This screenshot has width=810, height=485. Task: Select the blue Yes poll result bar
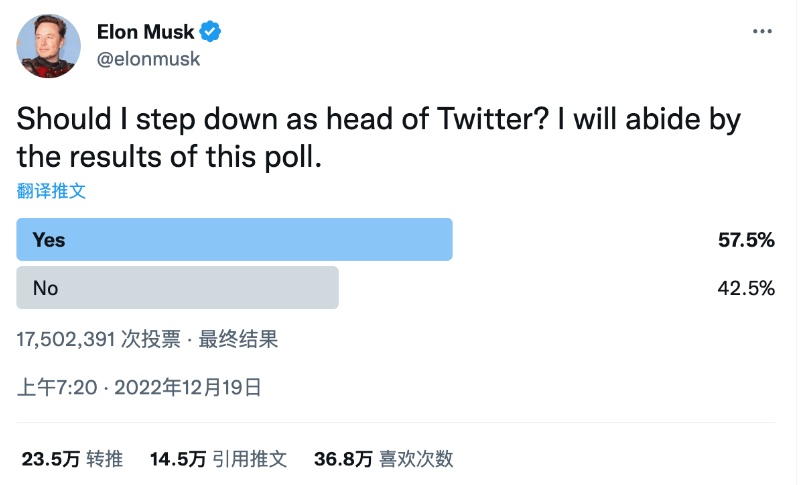[235, 240]
